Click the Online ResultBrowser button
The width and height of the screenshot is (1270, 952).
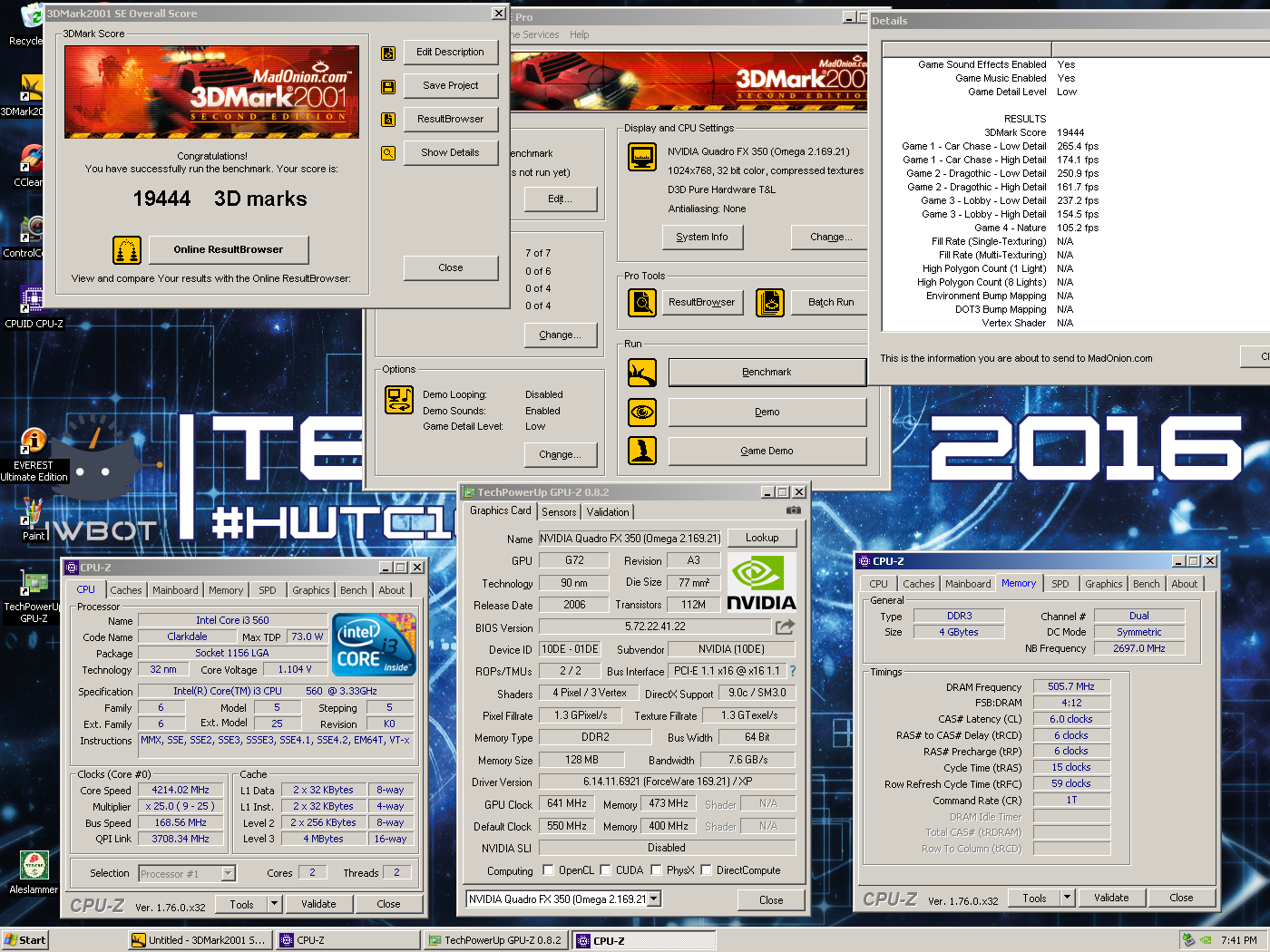[229, 249]
